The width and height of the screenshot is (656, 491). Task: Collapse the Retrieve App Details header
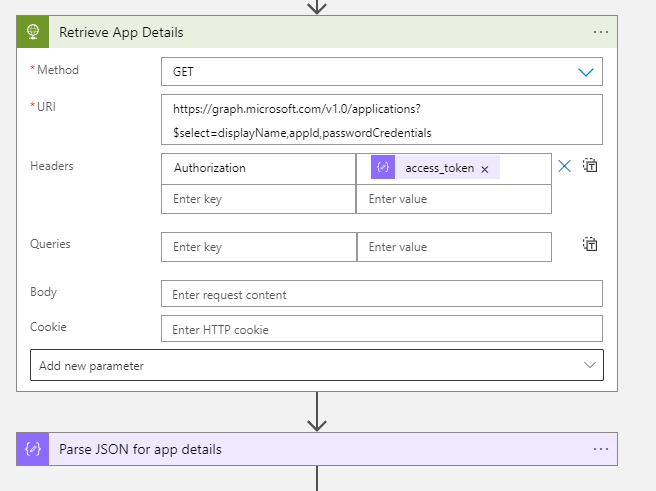coord(300,32)
